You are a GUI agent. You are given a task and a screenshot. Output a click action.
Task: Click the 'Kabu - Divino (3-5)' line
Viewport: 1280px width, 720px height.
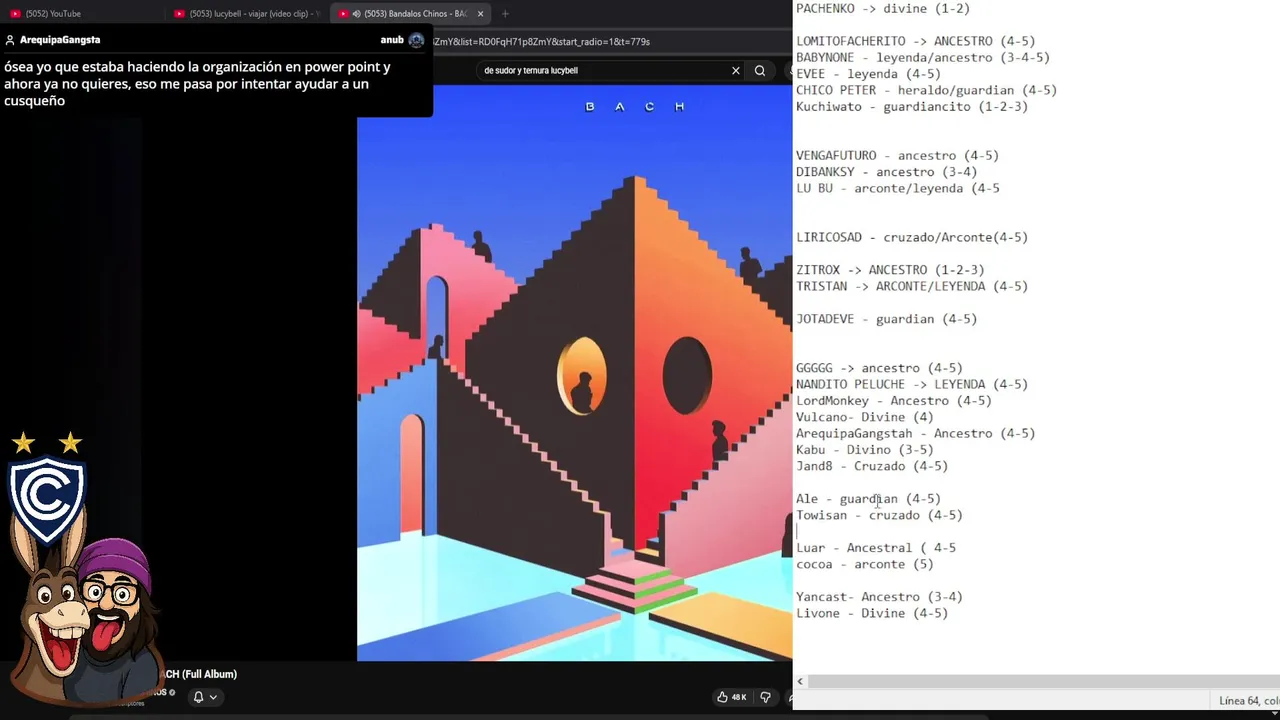(x=865, y=450)
